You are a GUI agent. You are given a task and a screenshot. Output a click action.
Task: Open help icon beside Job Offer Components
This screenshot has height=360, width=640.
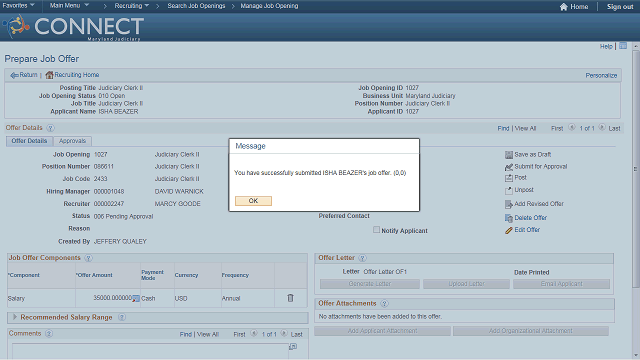click(x=88, y=258)
